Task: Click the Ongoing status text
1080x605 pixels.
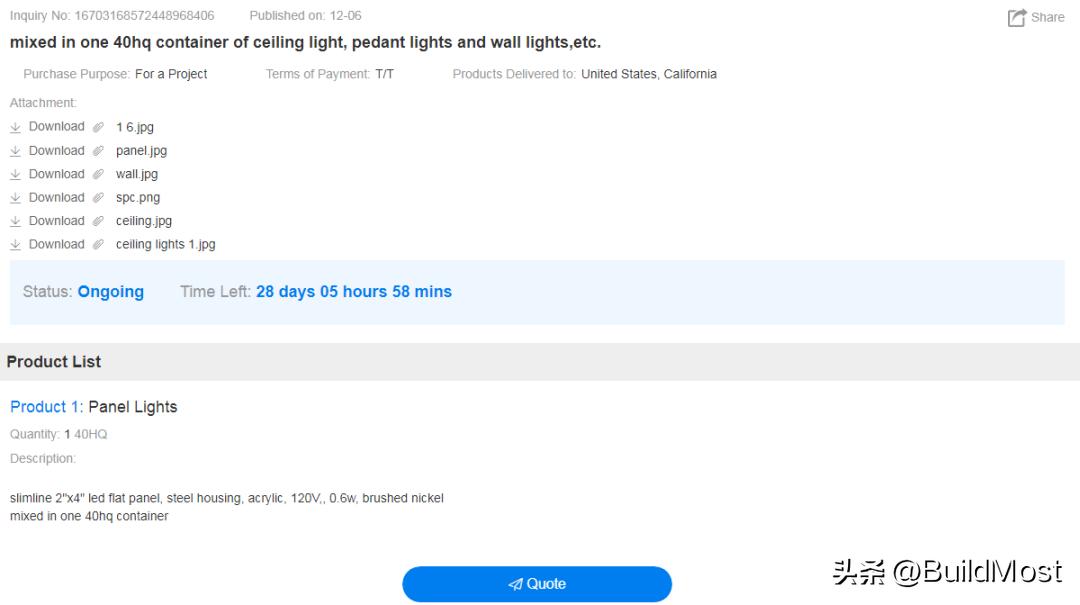Action: tap(110, 292)
